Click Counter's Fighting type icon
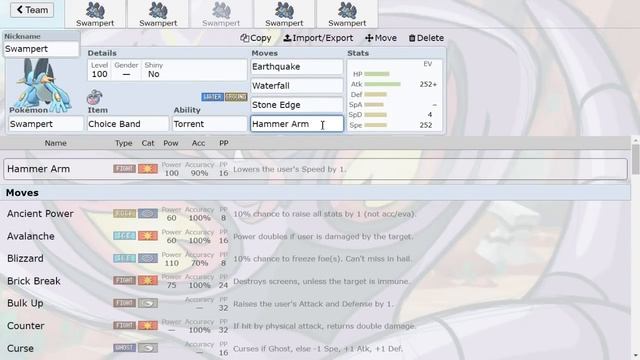Image resolution: width=640 pixels, height=360 pixels. click(x=124, y=326)
